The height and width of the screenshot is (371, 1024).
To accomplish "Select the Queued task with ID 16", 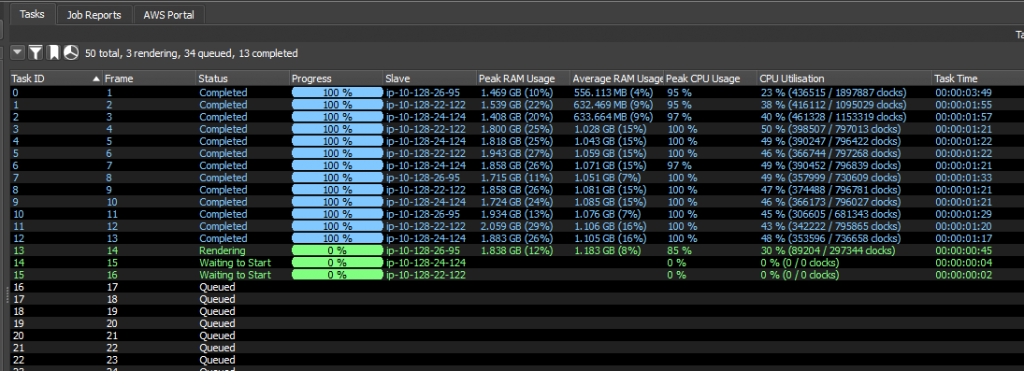I will coord(517,287).
